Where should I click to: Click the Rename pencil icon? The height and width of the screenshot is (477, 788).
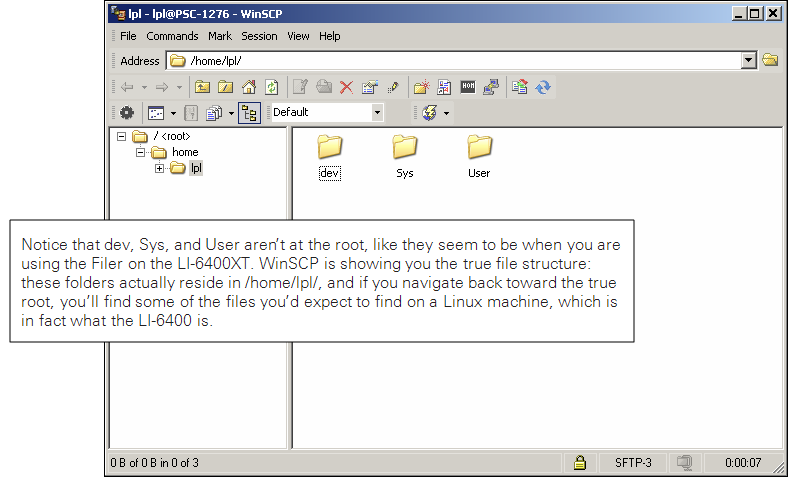[x=392, y=87]
